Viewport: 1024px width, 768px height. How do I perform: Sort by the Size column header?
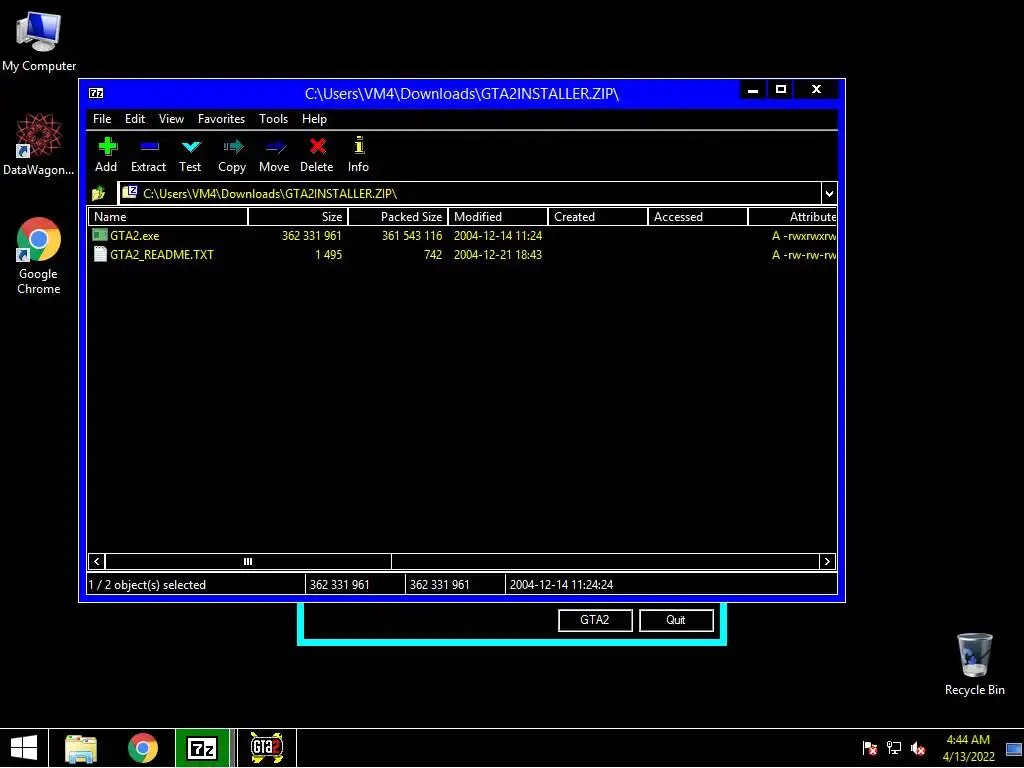(x=298, y=217)
